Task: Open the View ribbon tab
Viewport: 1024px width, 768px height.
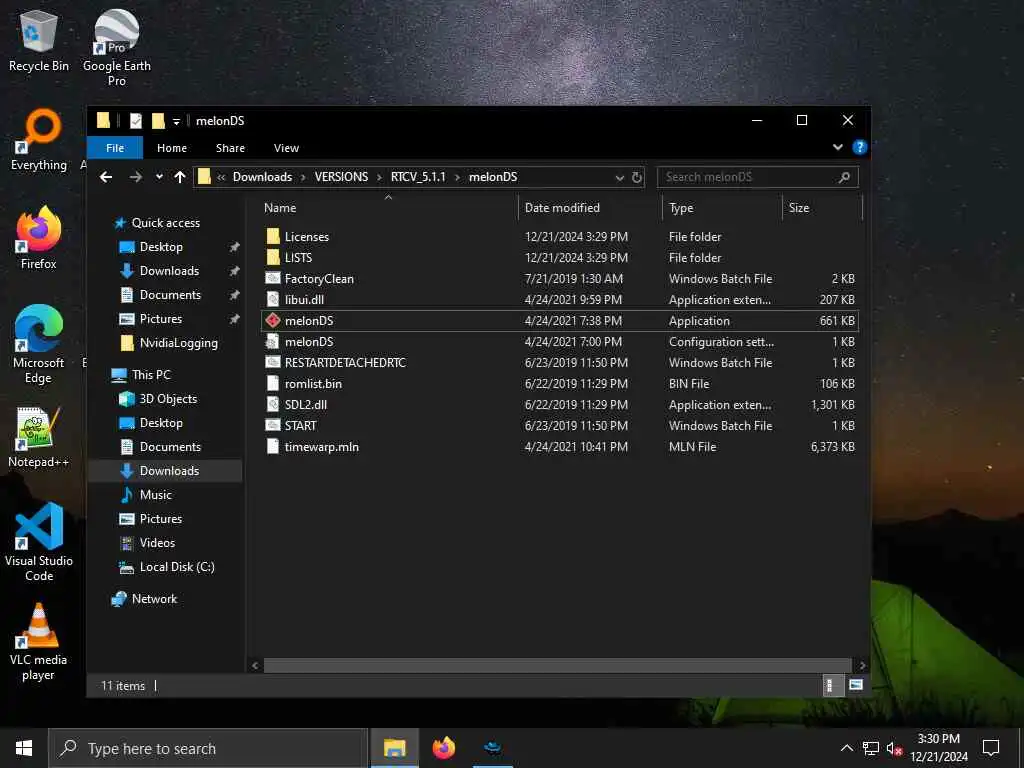Action: [286, 148]
